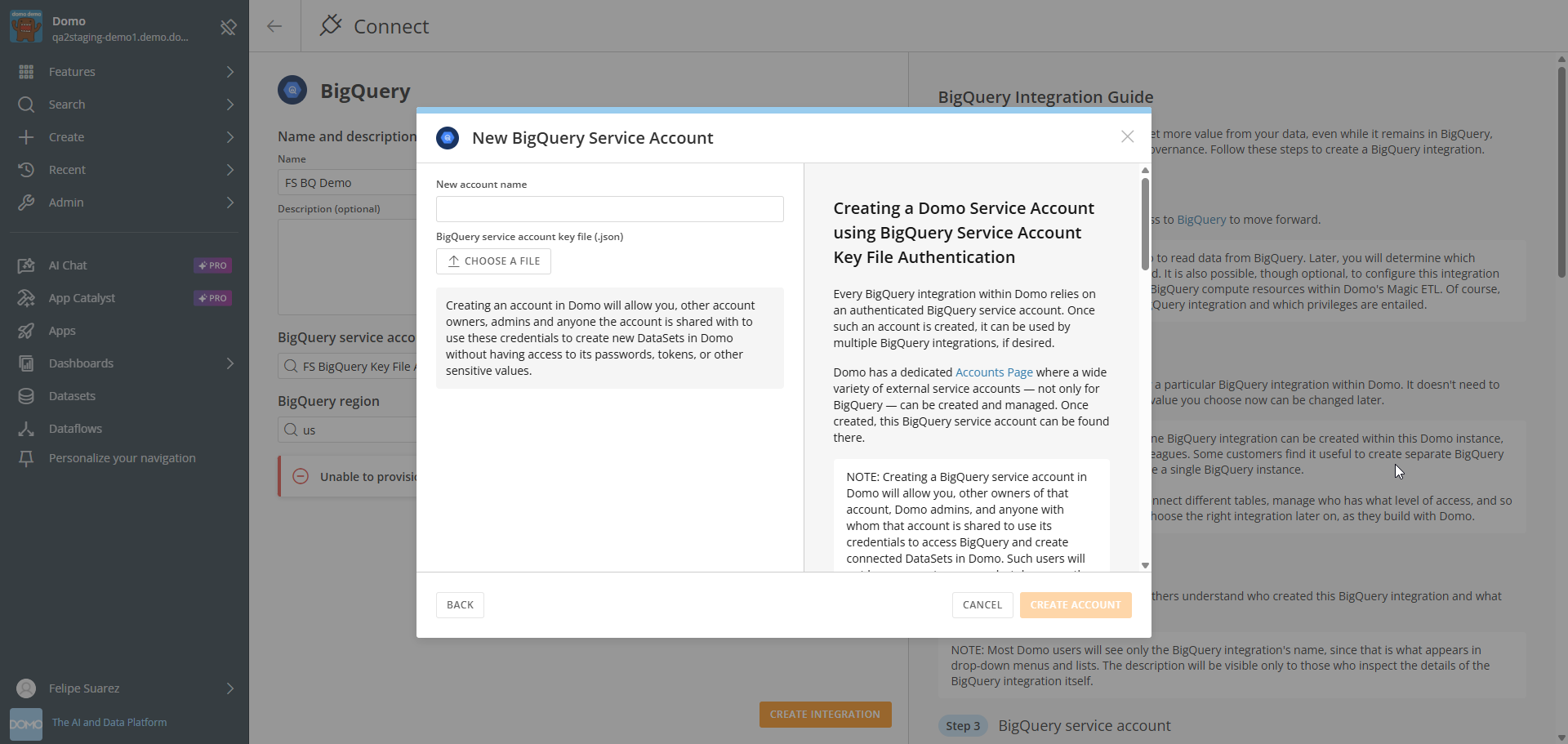Click the search icon in service account field
The height and width of the screenshot is (744, 1568).
point(291,366)
